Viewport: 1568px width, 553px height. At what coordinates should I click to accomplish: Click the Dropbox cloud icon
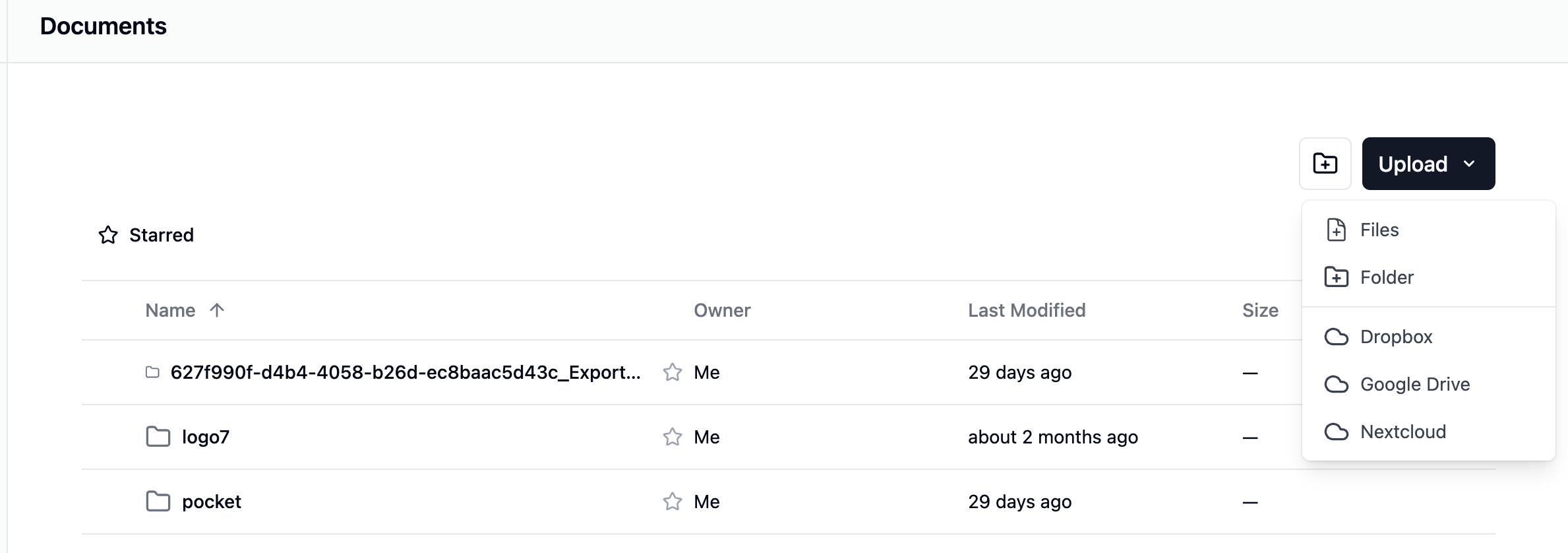coord(1337,337)
